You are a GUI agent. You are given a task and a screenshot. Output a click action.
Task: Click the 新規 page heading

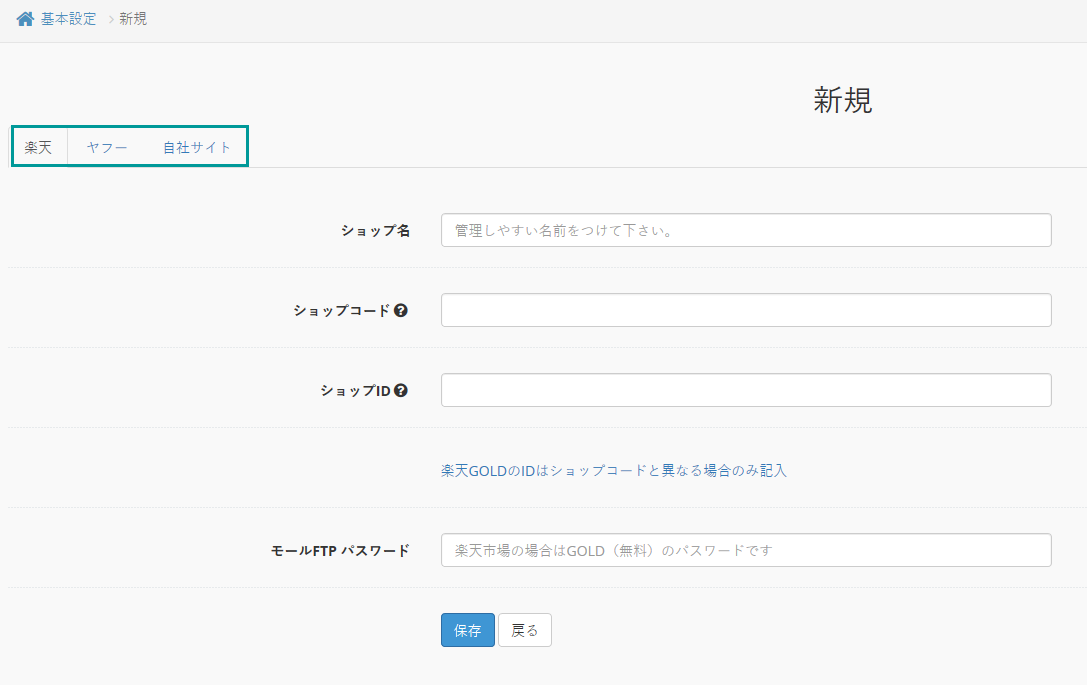click(842, 100)
